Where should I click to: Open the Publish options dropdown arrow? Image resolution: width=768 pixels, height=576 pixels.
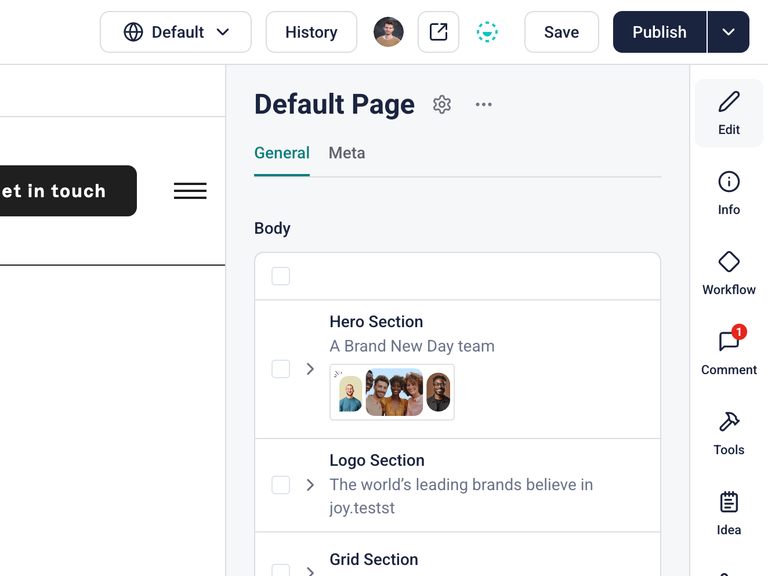point(728,32)
